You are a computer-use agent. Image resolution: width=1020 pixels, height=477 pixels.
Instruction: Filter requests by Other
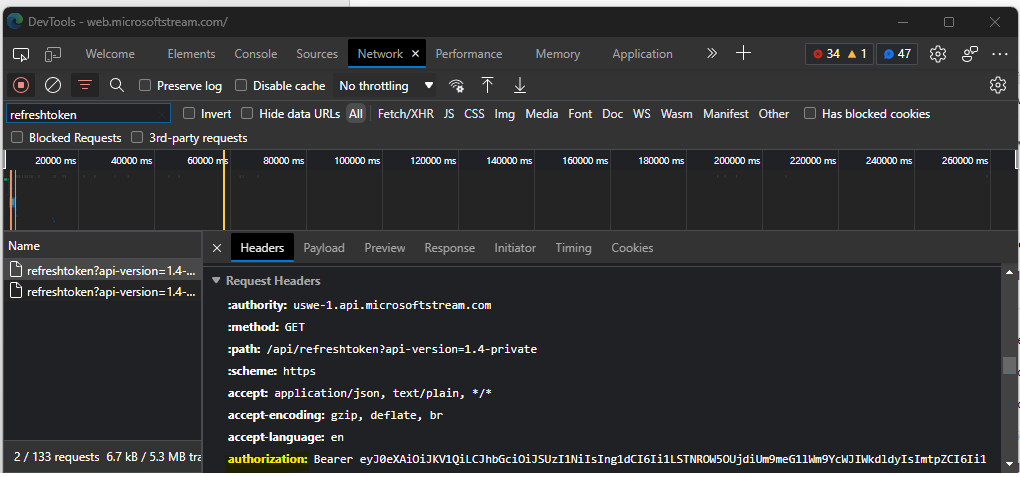(x=773, y=114)
